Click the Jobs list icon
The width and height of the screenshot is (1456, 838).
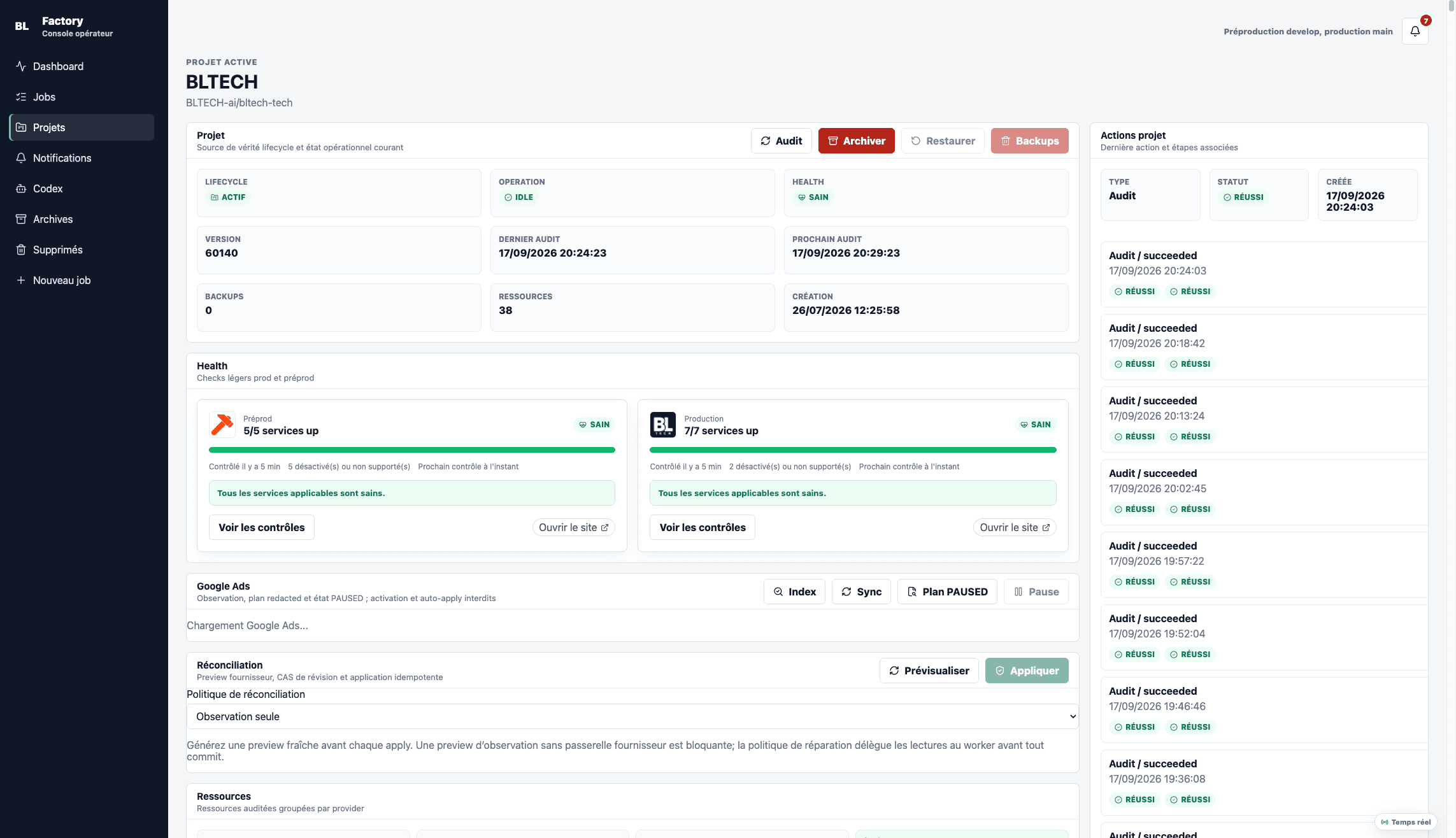pyautogui.click(x=21, y=97)
